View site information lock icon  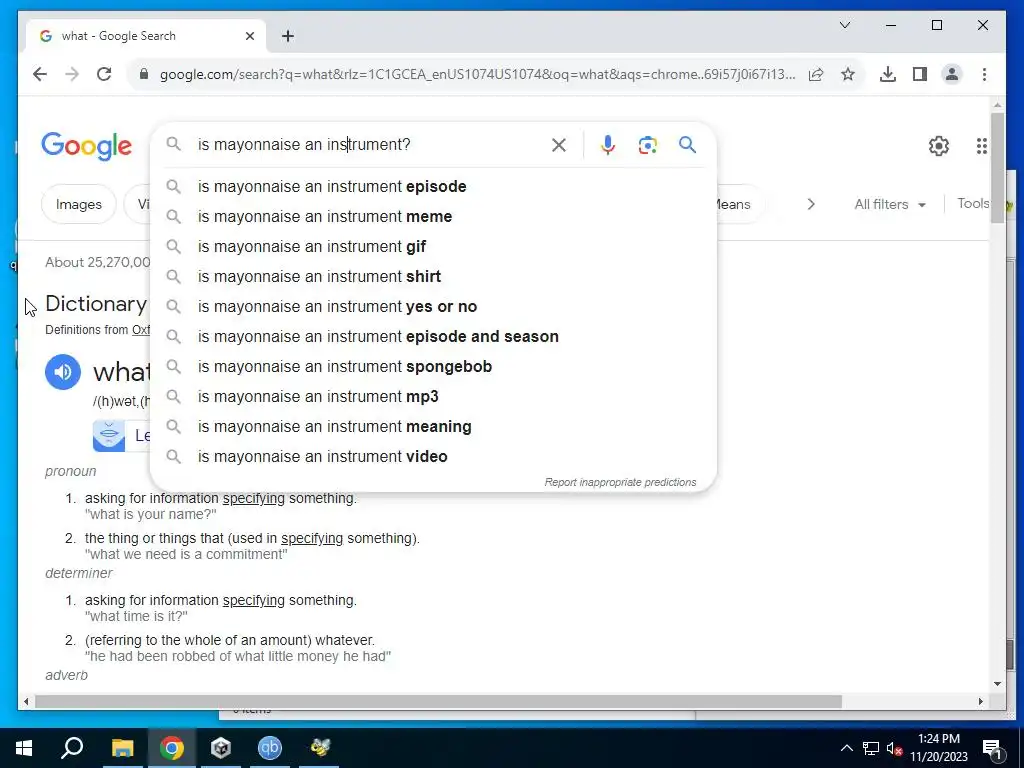[144, 74]
